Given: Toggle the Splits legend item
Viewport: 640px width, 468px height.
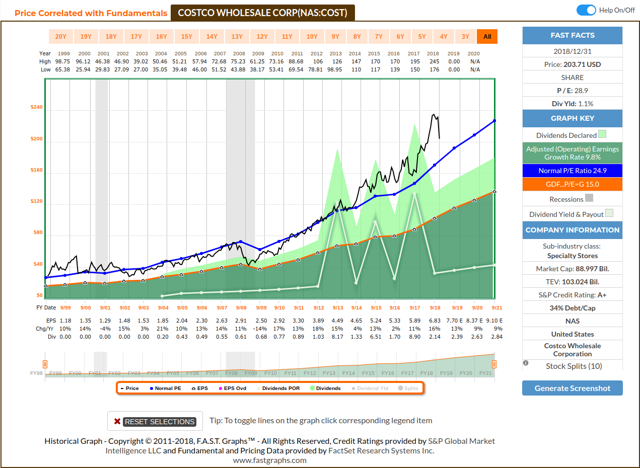Looking at the screenshot, I should click(x=408, y=388).
